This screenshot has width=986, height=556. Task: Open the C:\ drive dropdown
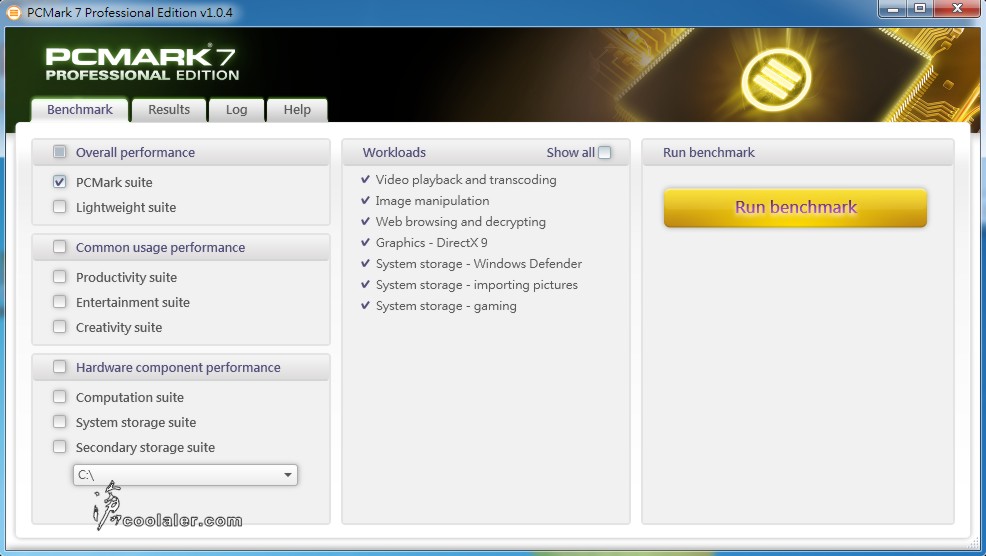186,475
